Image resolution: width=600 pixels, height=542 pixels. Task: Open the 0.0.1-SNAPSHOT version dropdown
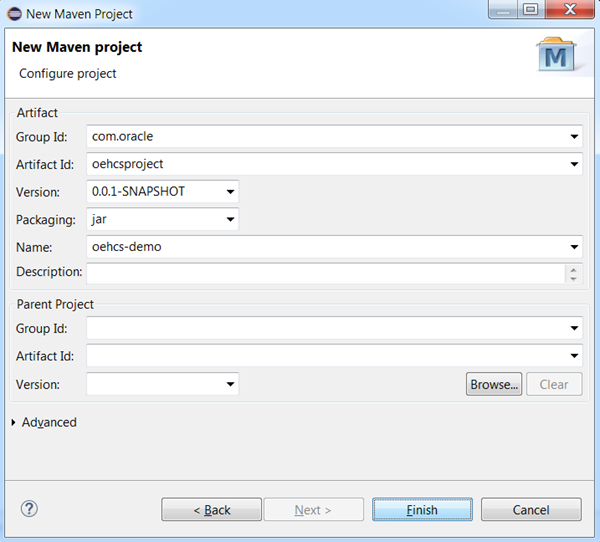click(x=230, y=191)
